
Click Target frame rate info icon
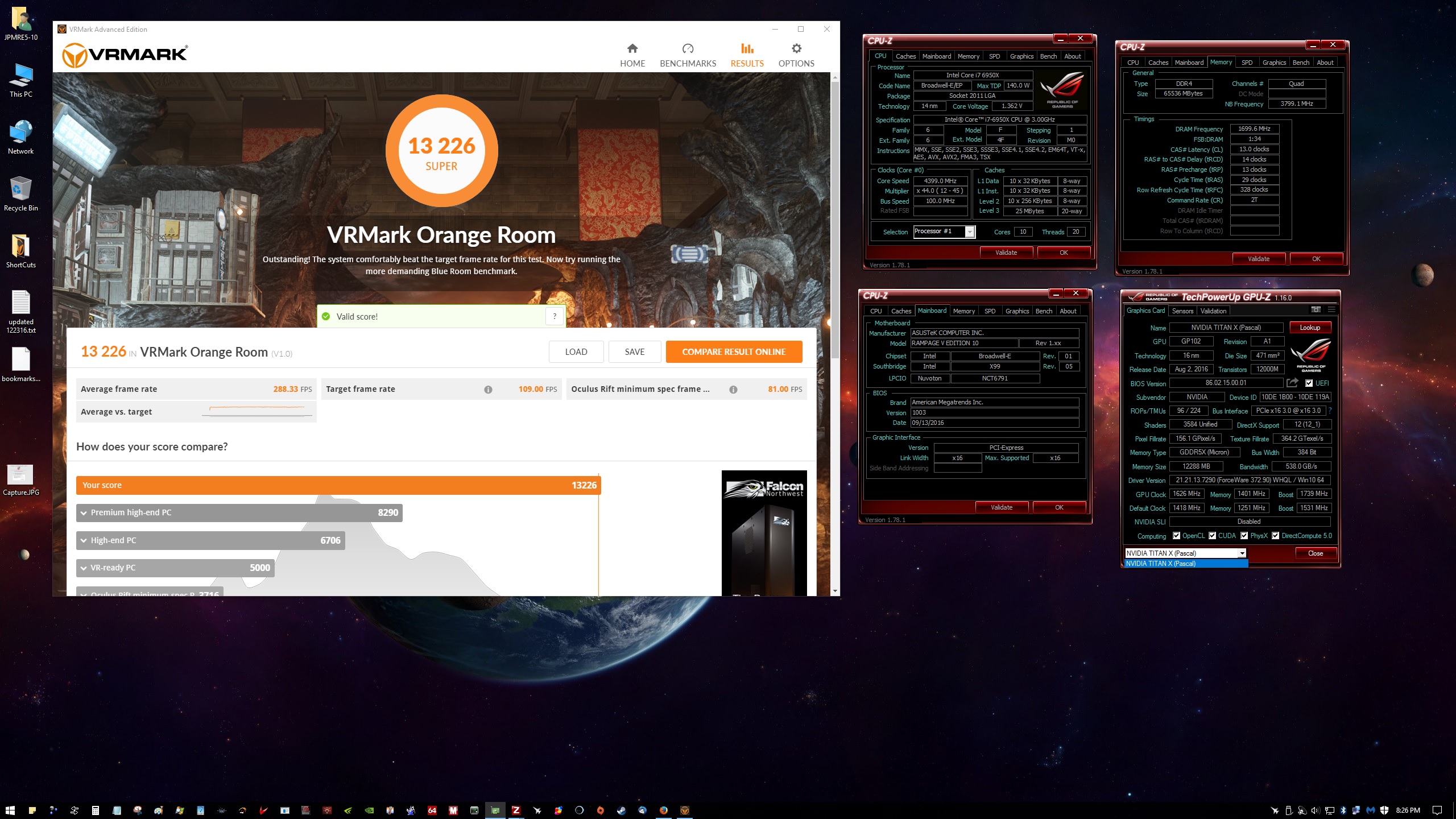tap(488, 390)
